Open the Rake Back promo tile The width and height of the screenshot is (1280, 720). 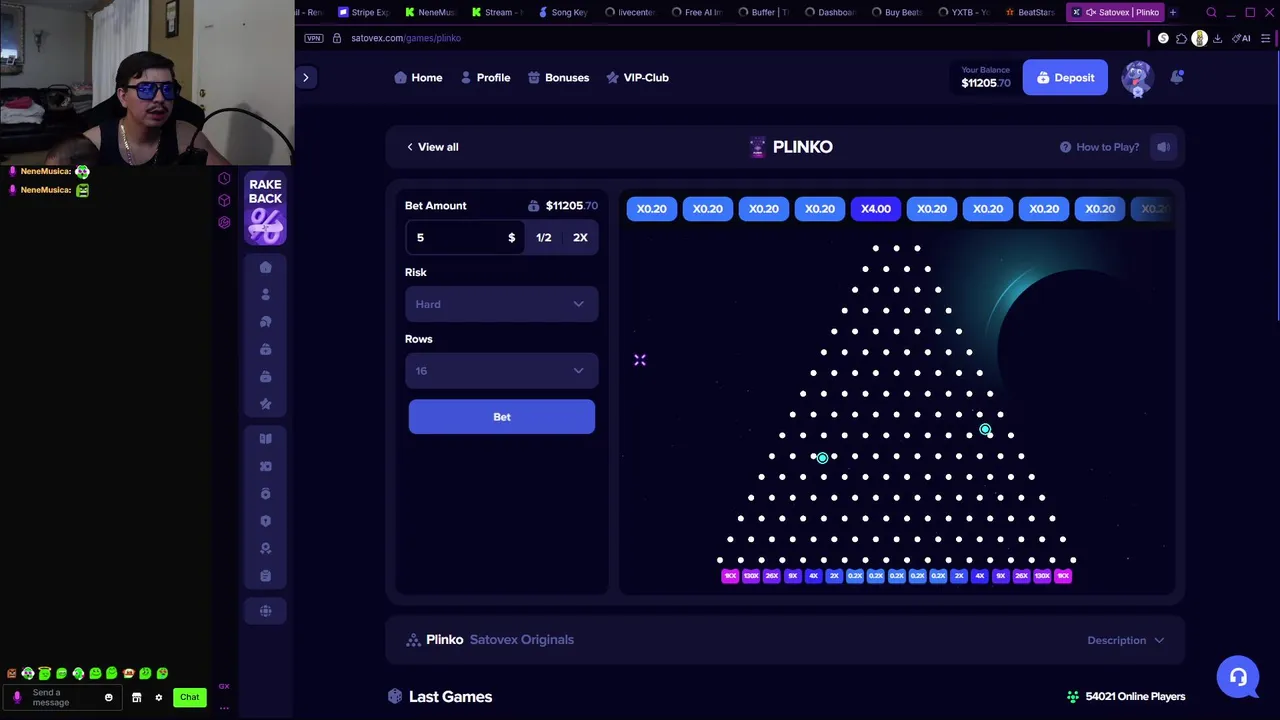pyautogui.click(x=265, y=210)
